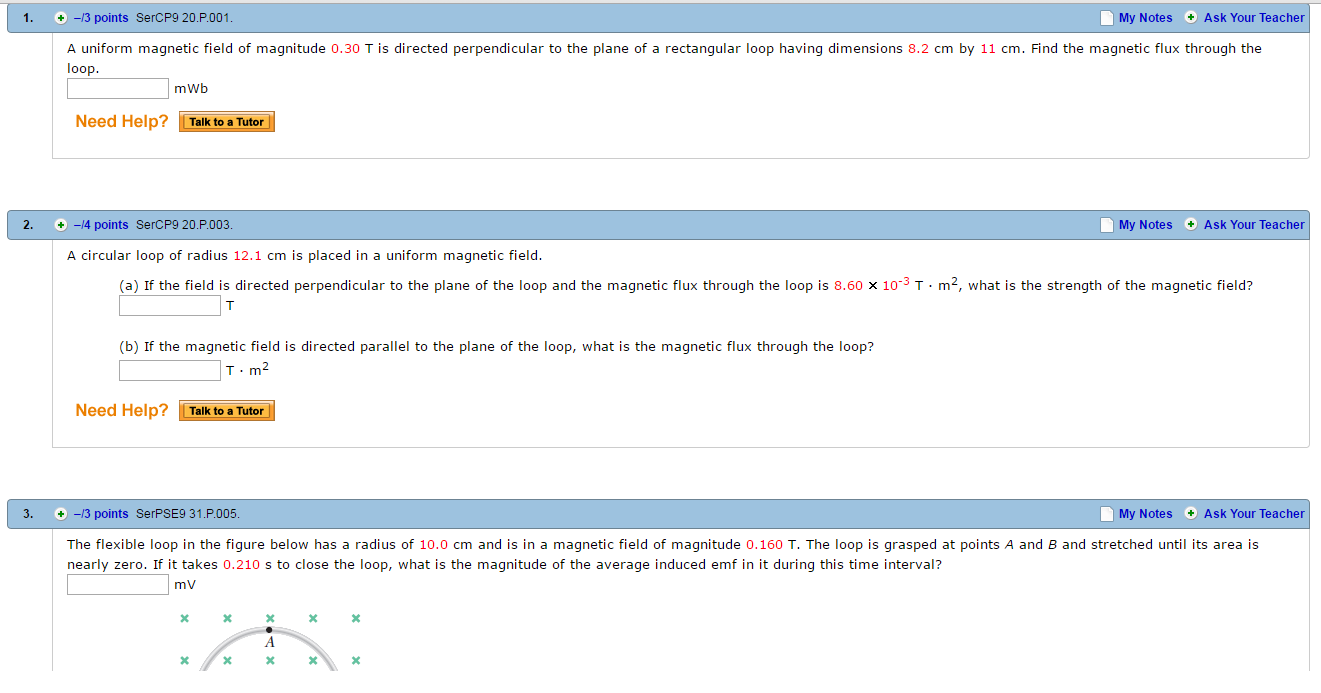Screen dimensions: 1321x693
Task: Click the red 0.210 time value
Action: coord(241,565)
